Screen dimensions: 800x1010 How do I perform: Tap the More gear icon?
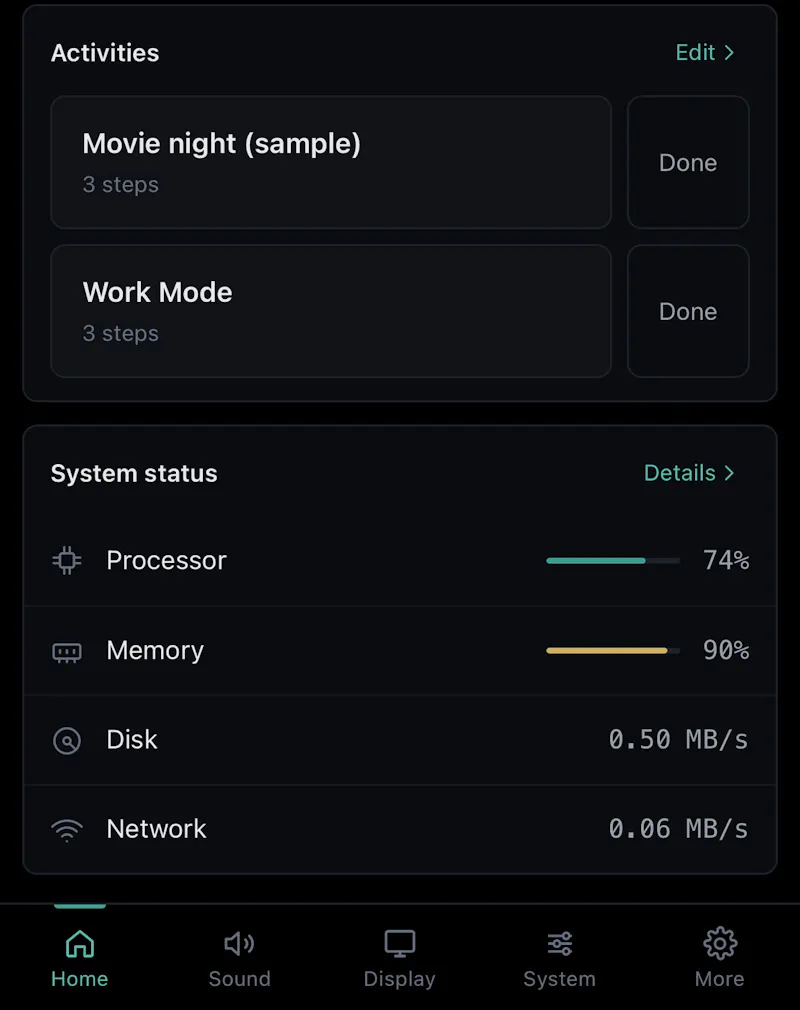[719, 944]
